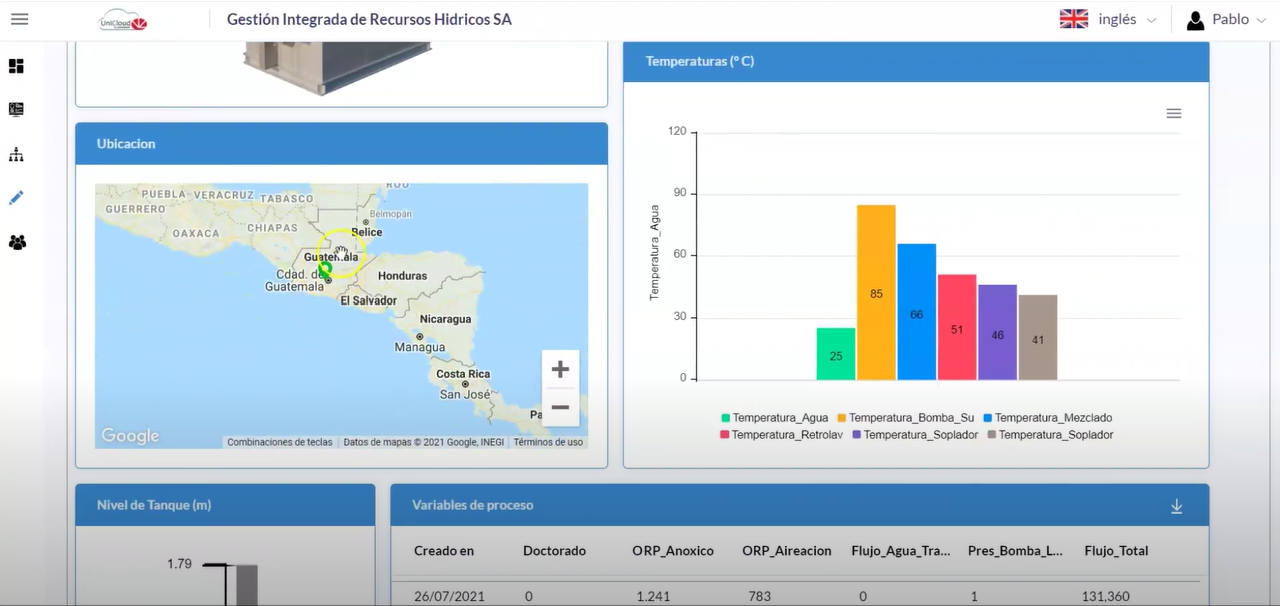Download the Variables de proceso table

[1177, 507]
